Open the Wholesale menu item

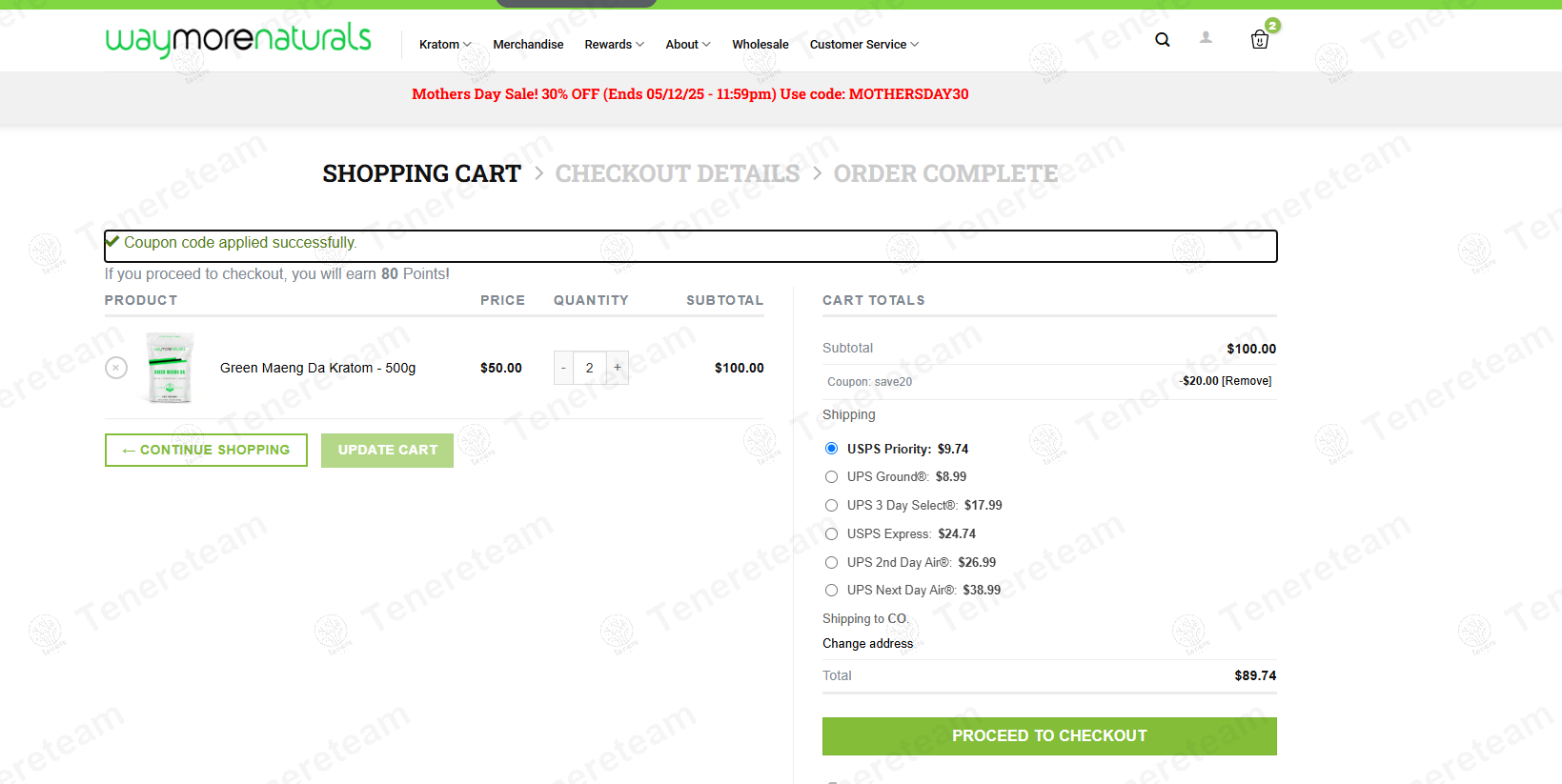click(761, 45)
